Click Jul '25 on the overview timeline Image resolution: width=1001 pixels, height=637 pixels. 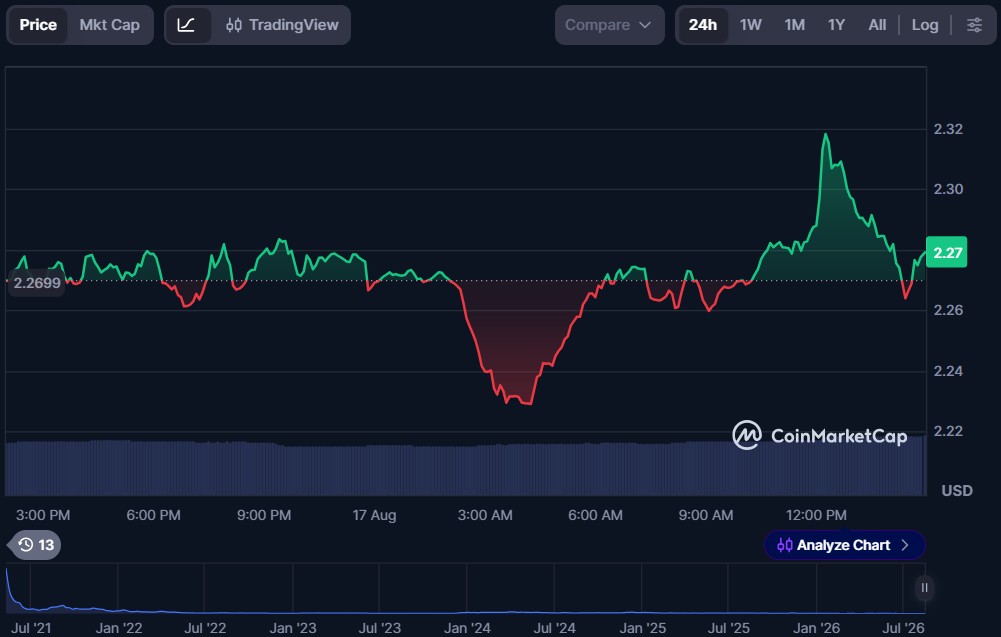pos(728,628)
